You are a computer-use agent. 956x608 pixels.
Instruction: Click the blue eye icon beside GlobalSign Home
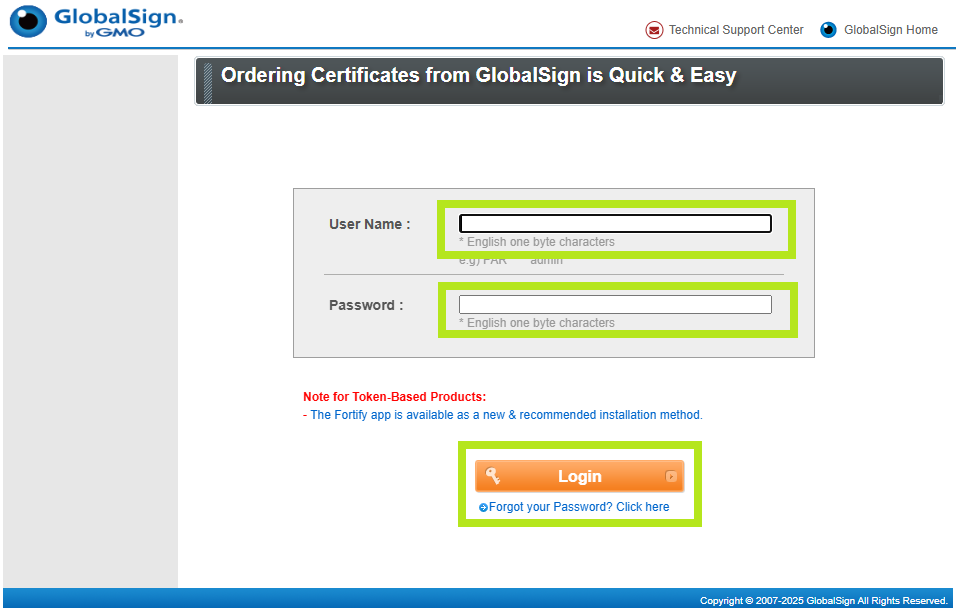[828, 30]
